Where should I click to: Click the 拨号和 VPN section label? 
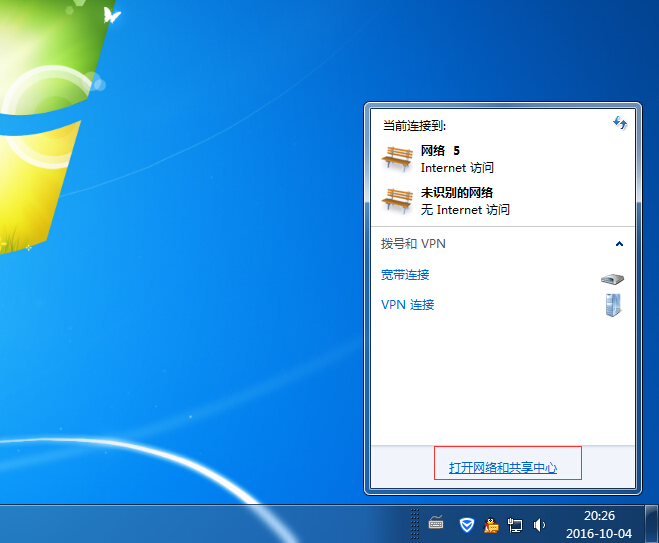coord(413,244)
